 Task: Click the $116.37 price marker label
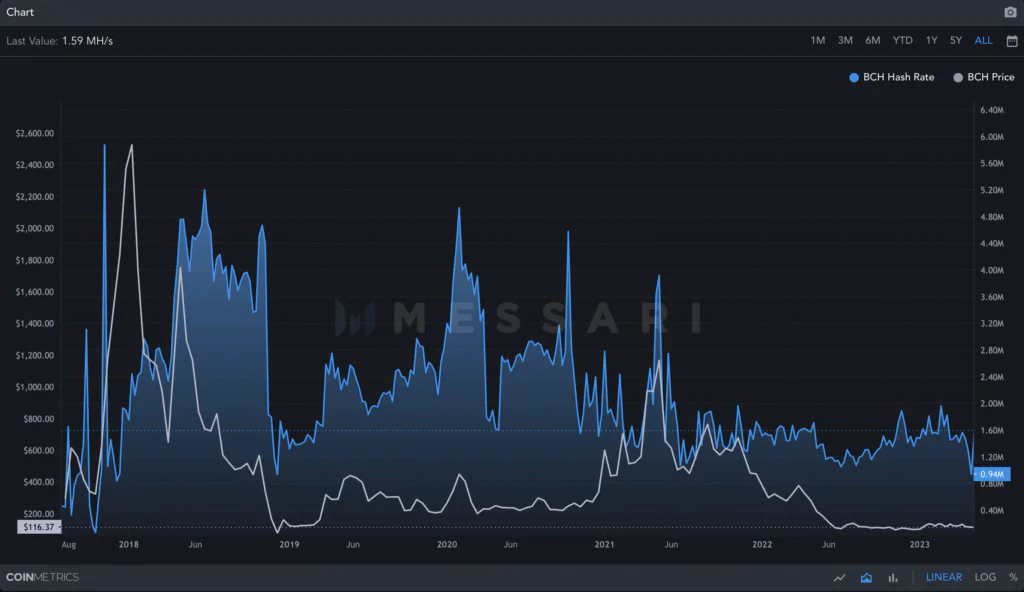coord(39,527)
